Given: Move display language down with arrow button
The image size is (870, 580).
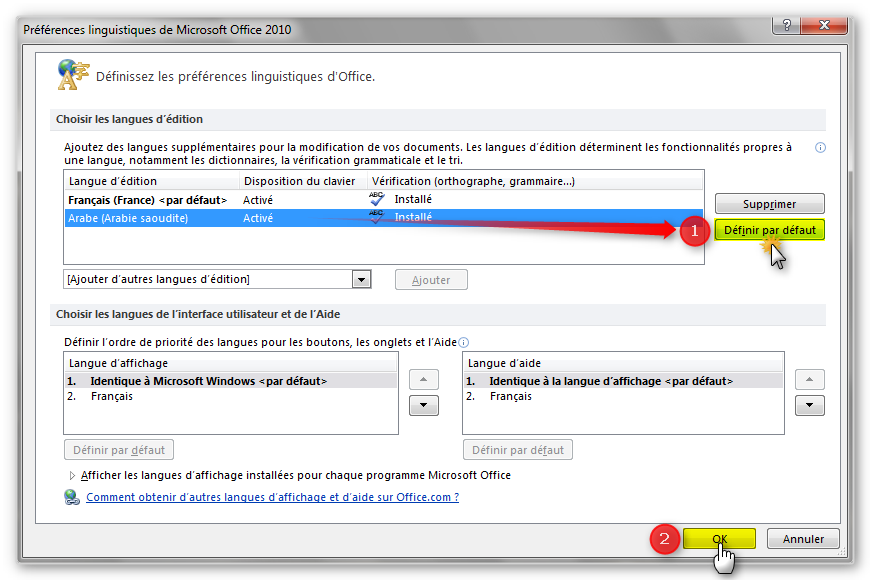Looking at the screenshot, I should pyautogui.click(x=424, y=405).
